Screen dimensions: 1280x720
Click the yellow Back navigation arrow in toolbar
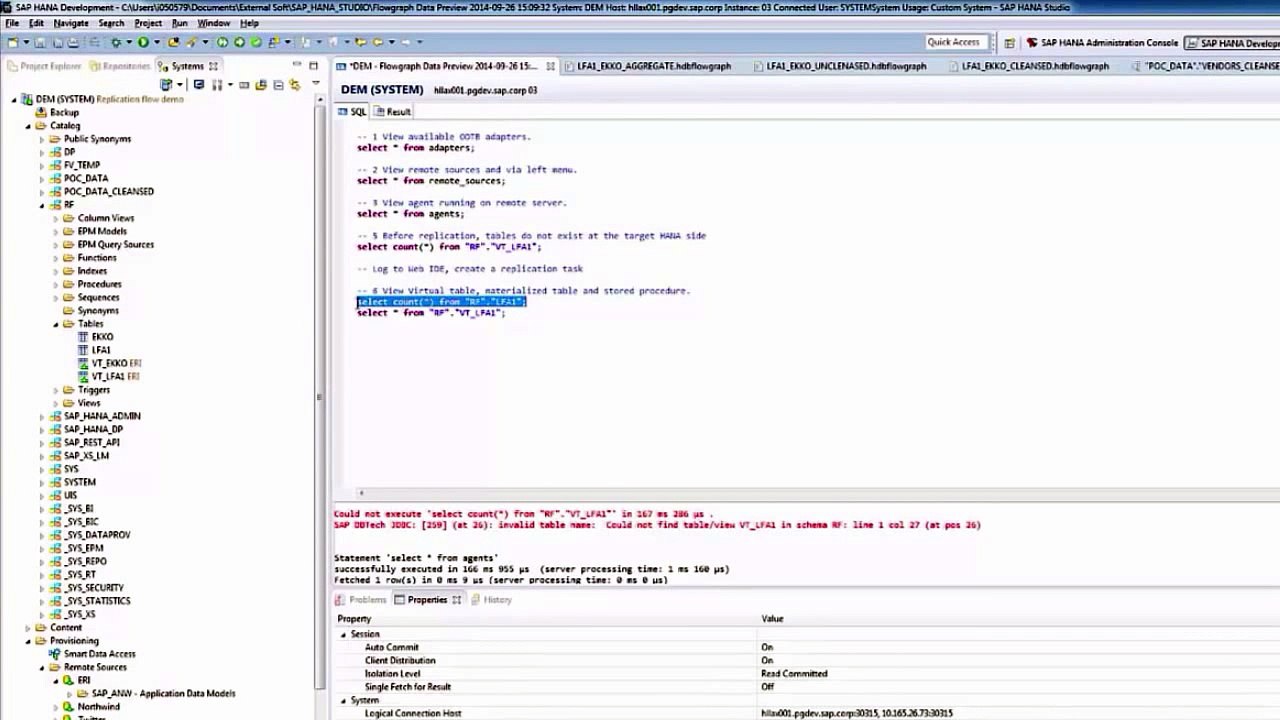click(377, 43)
